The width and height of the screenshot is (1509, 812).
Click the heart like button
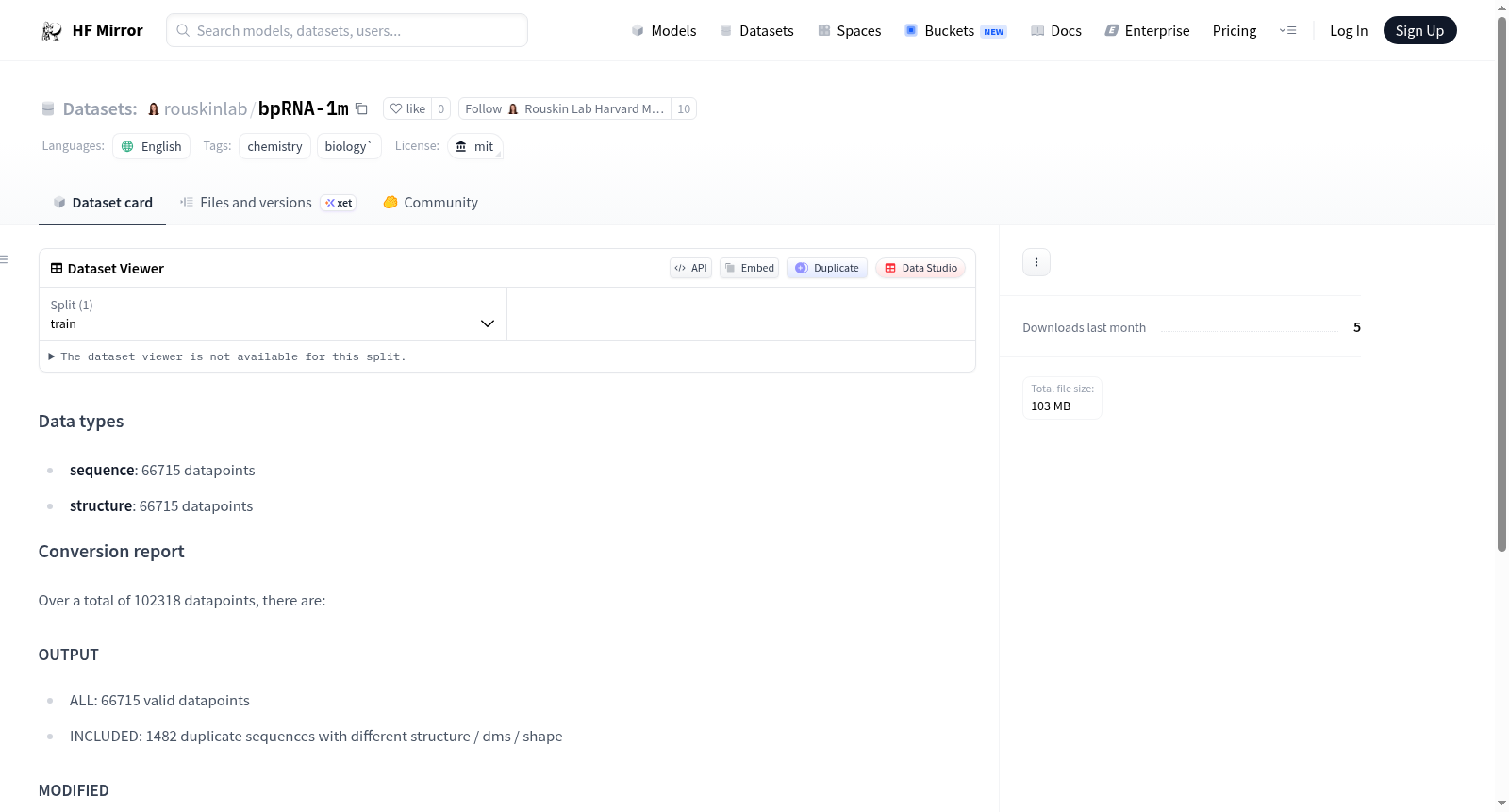click(407, 108)
